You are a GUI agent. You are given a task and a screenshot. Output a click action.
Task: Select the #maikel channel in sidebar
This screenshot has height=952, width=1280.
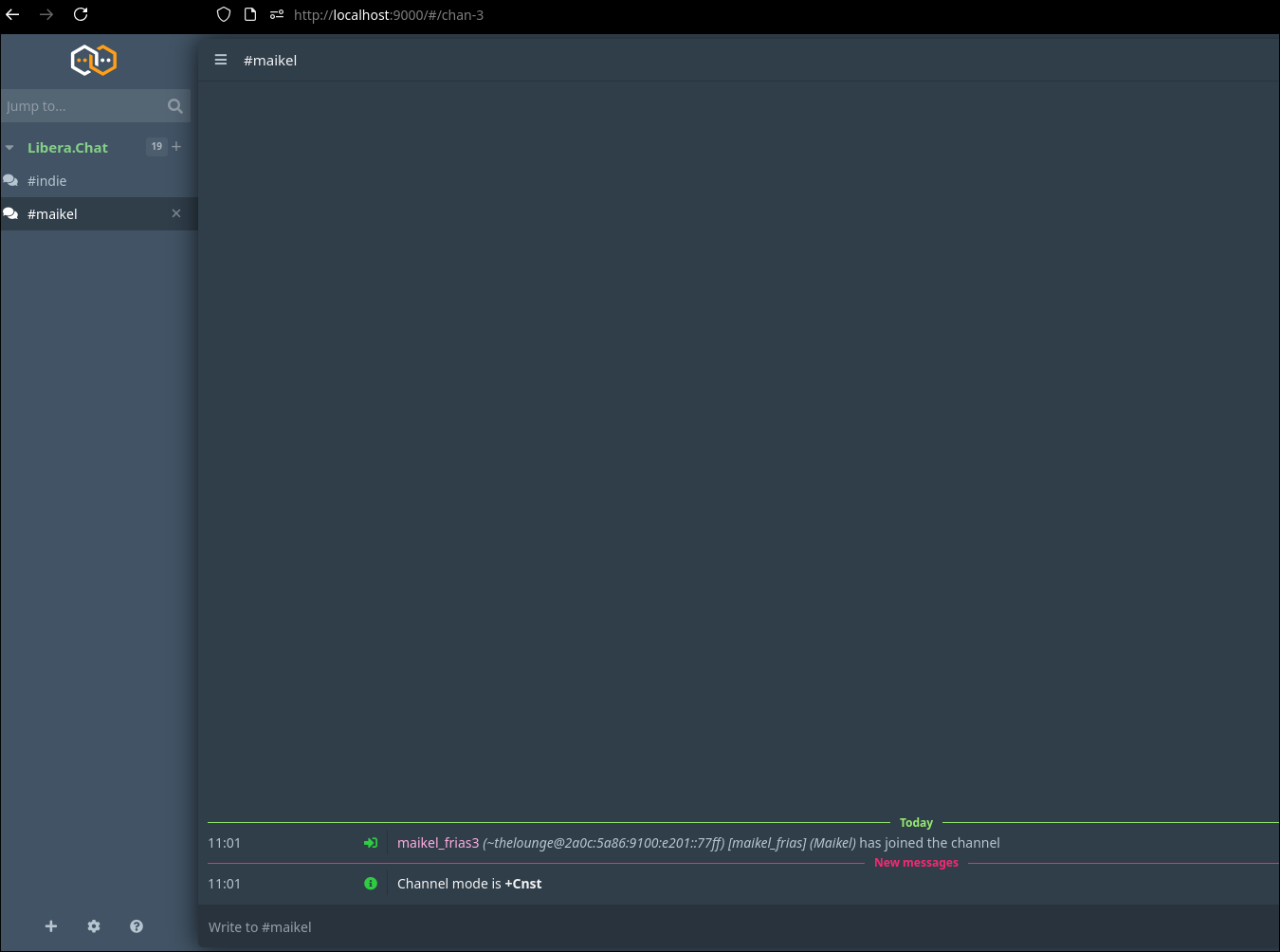53,214
